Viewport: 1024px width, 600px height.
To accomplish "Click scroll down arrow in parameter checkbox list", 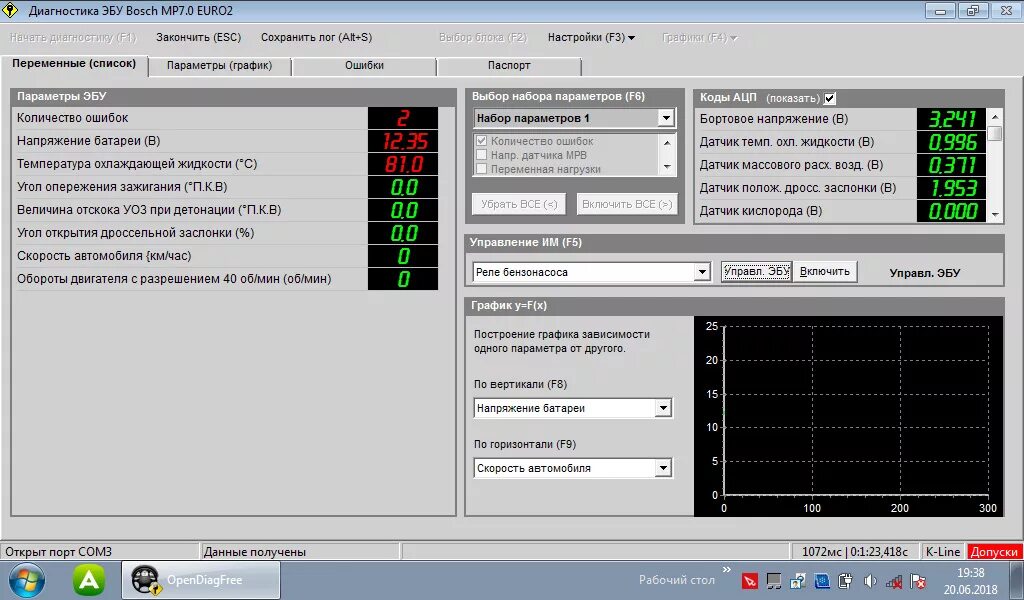I will pos(667,167).
